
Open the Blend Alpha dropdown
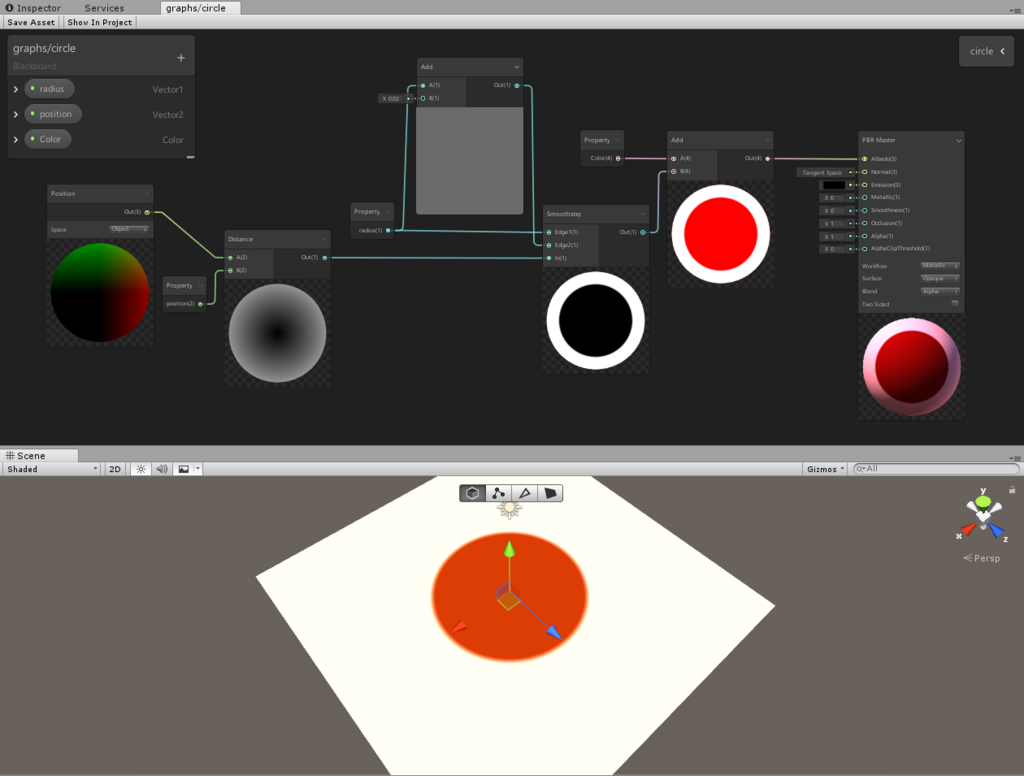point(940,291)
